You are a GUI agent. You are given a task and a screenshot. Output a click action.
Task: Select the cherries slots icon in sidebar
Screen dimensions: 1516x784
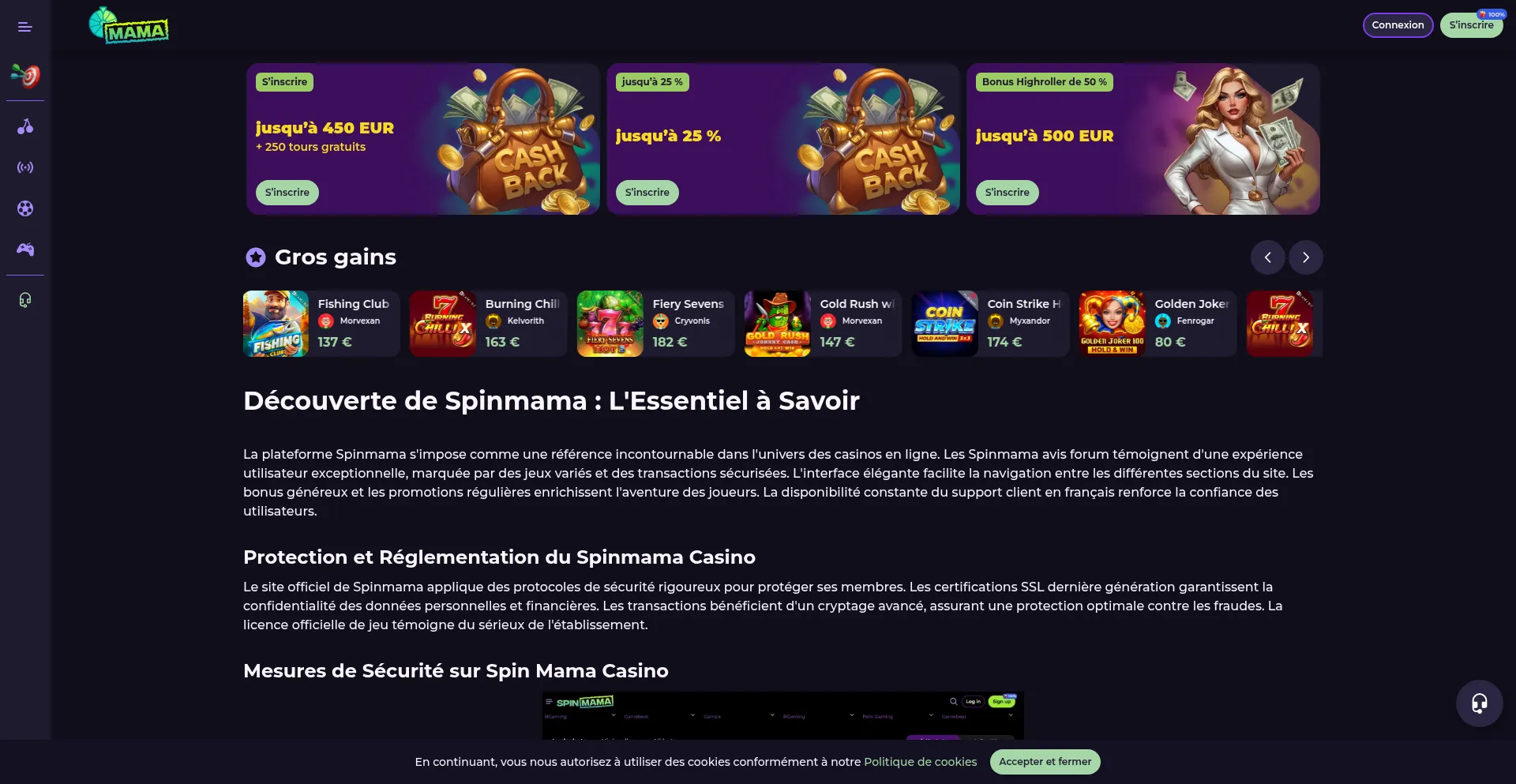click(x=25, y=126)
